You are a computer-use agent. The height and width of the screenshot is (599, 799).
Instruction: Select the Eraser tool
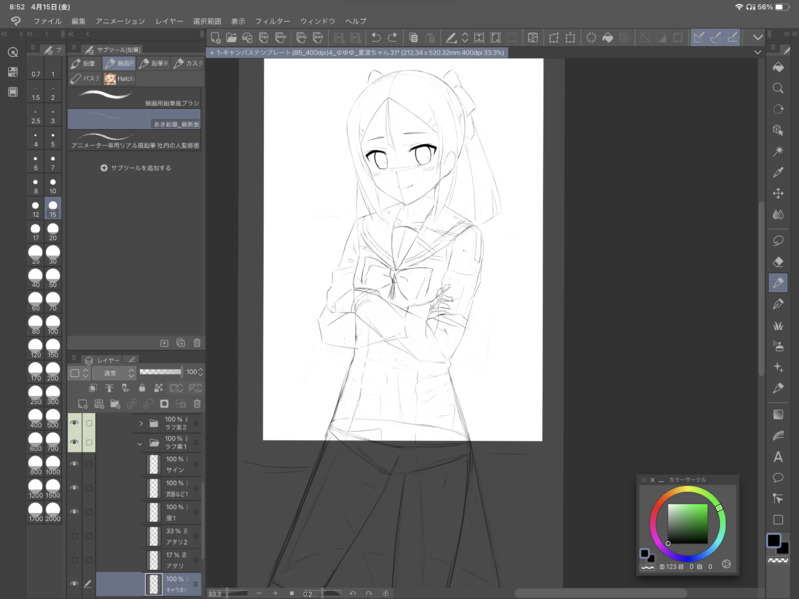[x=778, y=261]
